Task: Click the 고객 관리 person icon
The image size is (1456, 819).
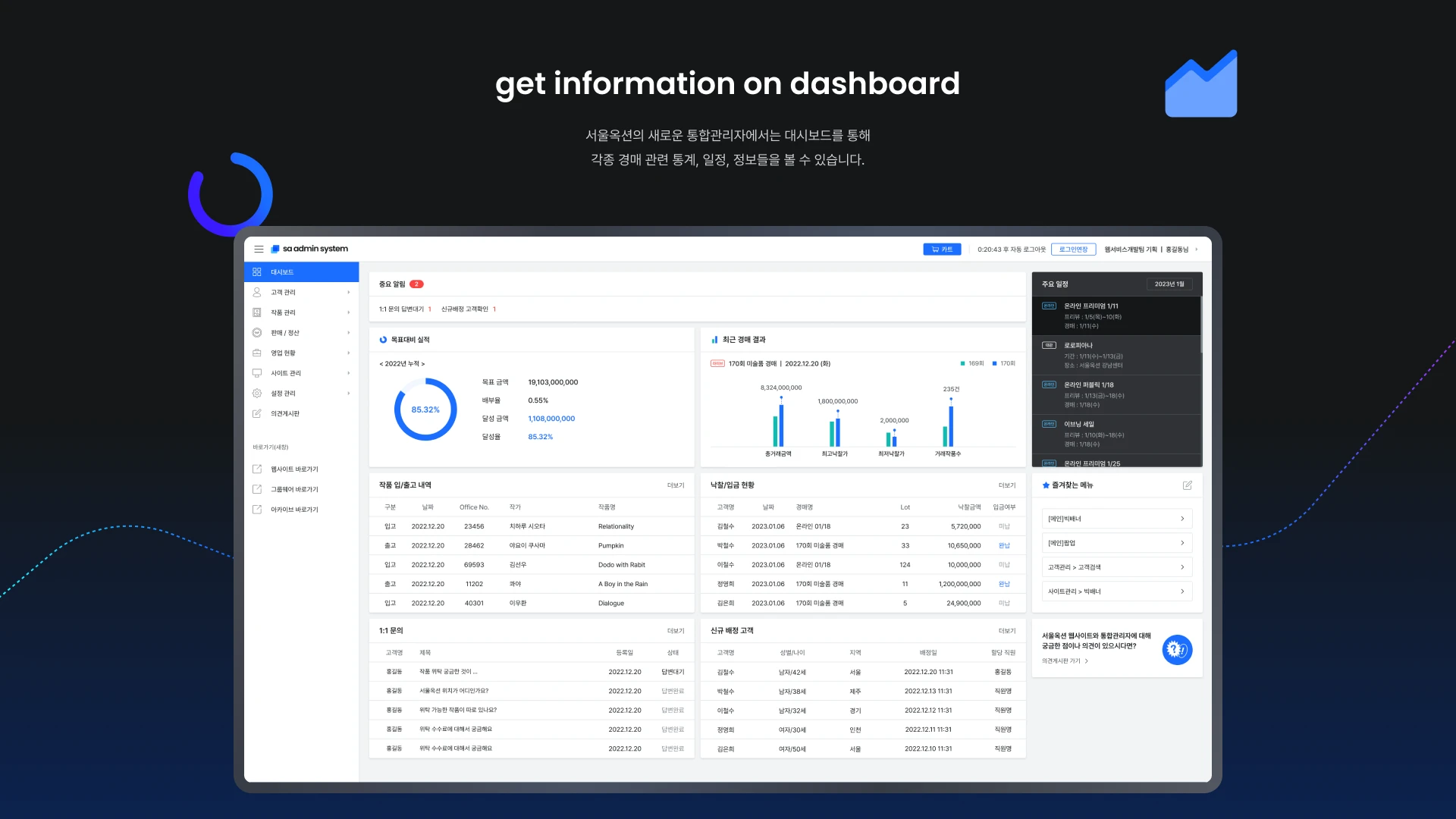Action: (256, 292)
